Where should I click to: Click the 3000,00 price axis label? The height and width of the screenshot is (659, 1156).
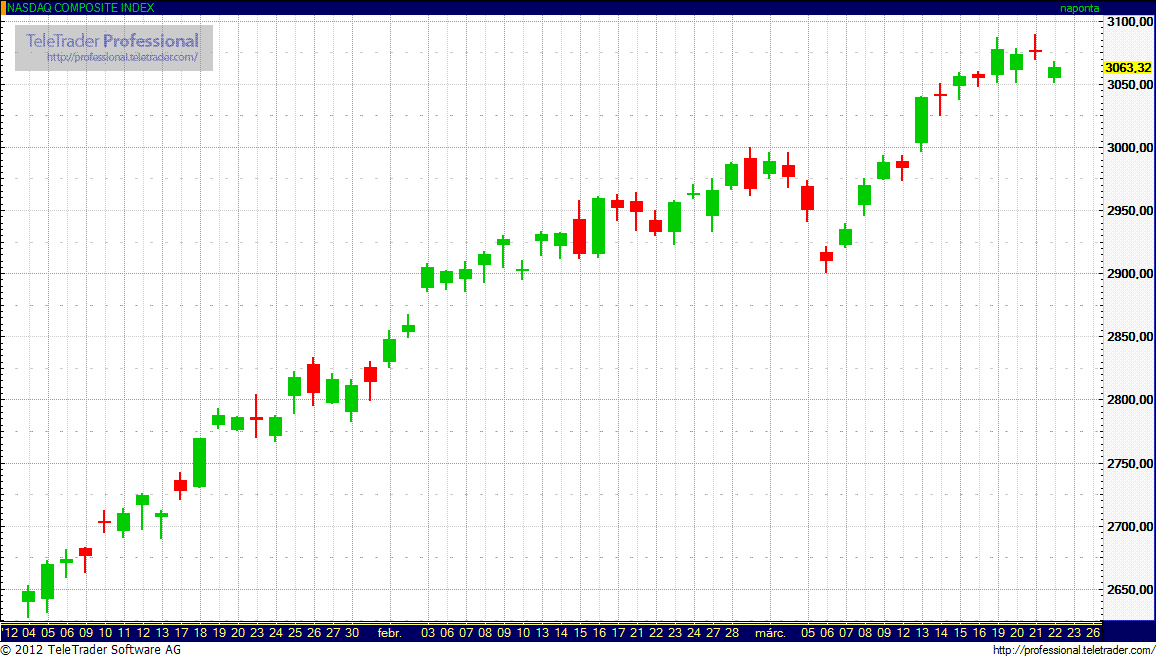(1128, 148)
